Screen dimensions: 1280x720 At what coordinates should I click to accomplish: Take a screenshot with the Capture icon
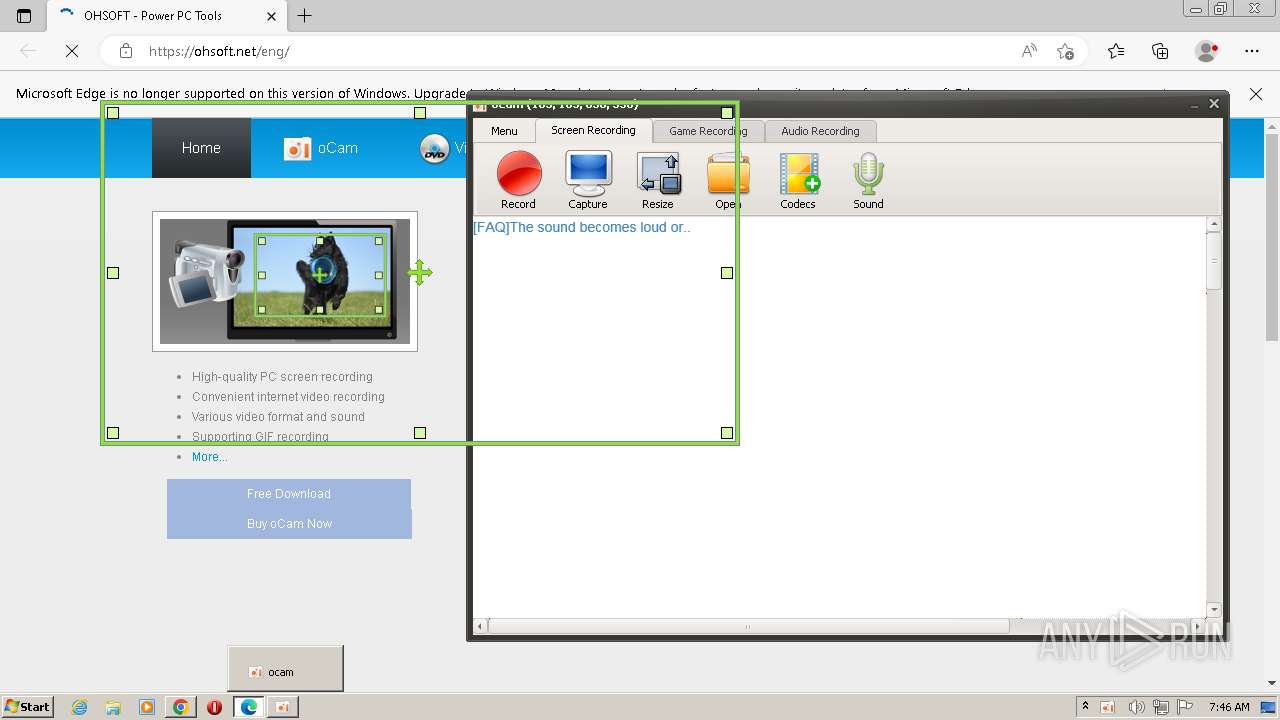pos(588,180)
